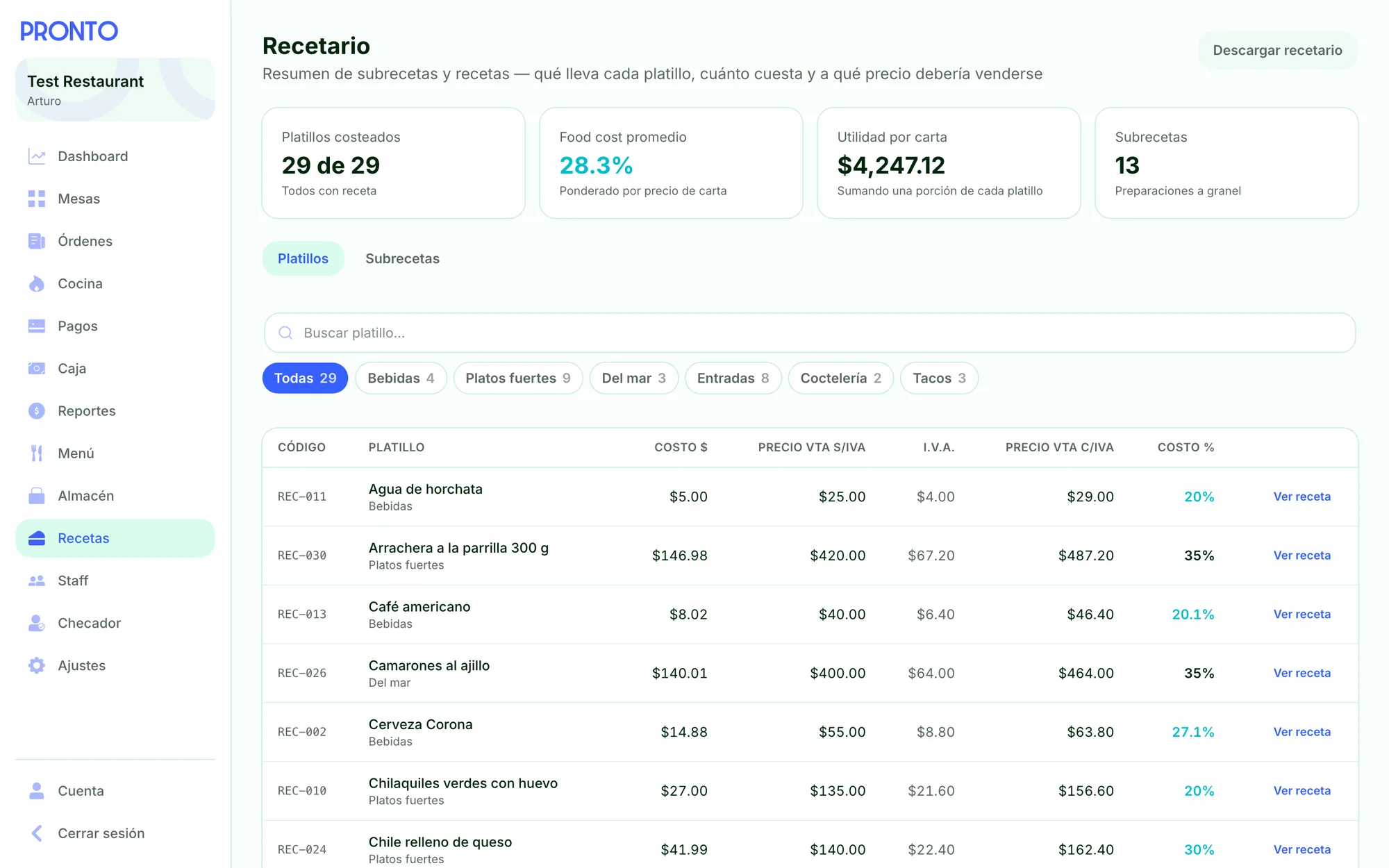The image size is (1389, 868).
Task: Click the Pagos card icon
Action: pos(37,326)
